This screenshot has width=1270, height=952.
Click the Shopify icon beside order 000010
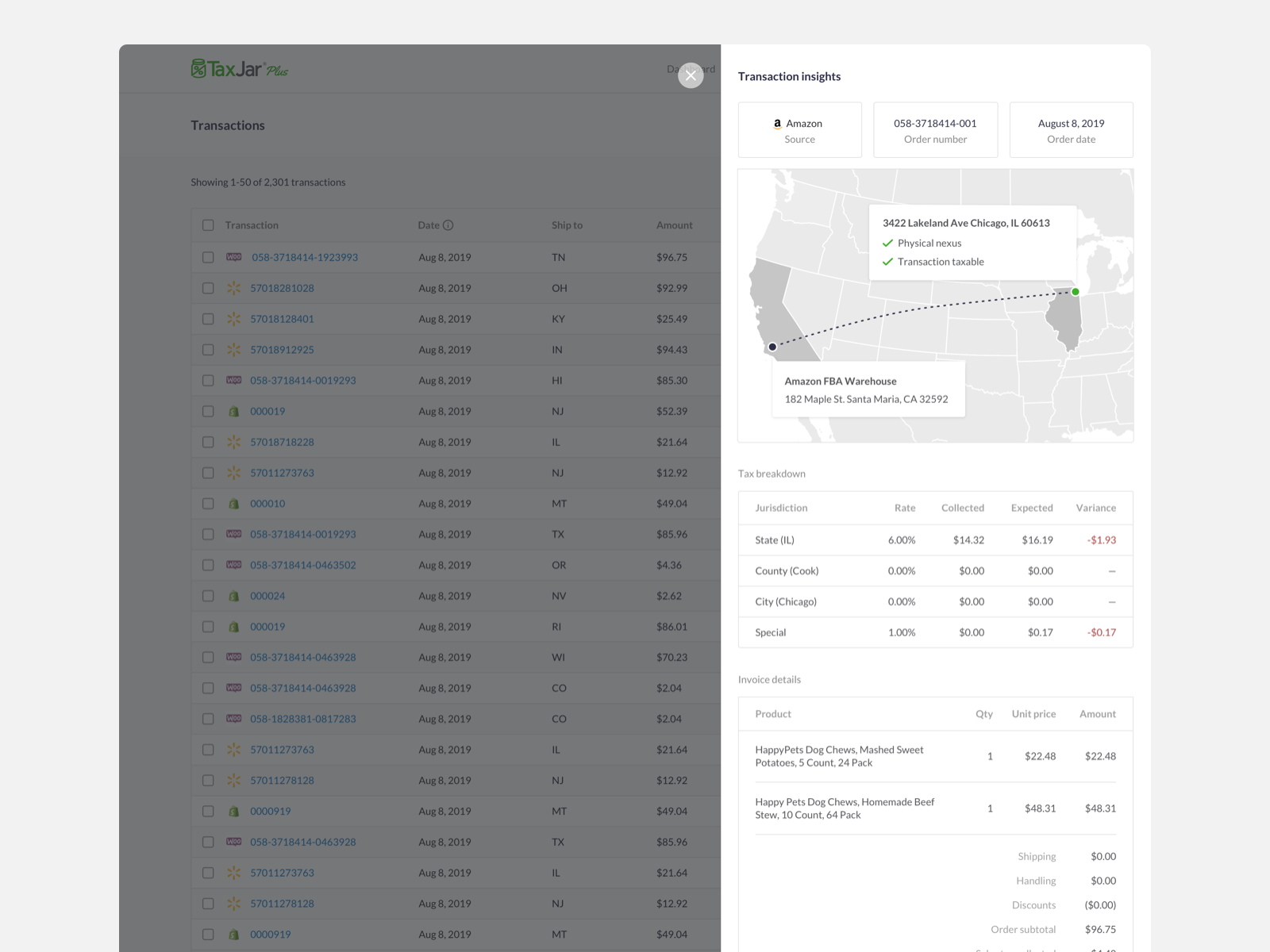234,503
